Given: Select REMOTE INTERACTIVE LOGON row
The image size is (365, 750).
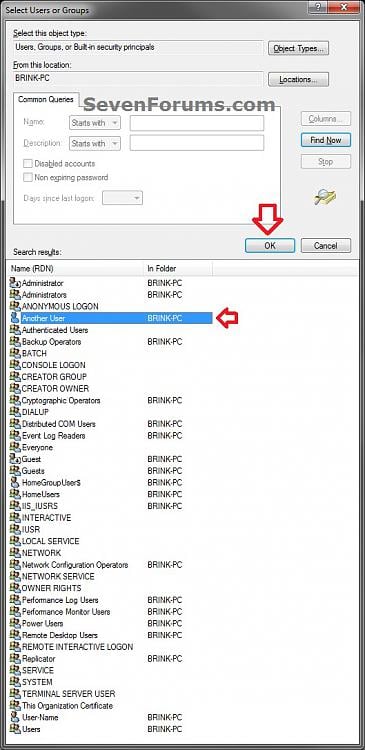Looking at the screenshot, I should click(x=110, y=647).
